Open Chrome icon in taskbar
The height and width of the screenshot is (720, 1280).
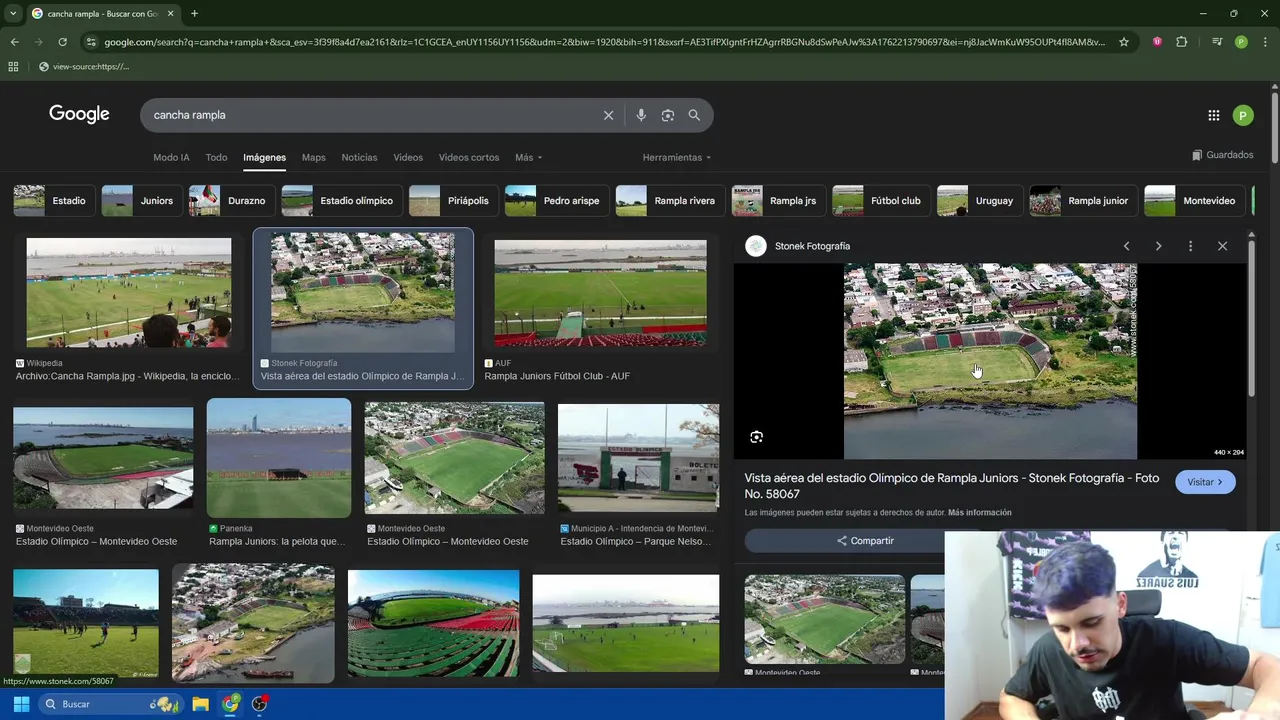click(x=231, y=704)
